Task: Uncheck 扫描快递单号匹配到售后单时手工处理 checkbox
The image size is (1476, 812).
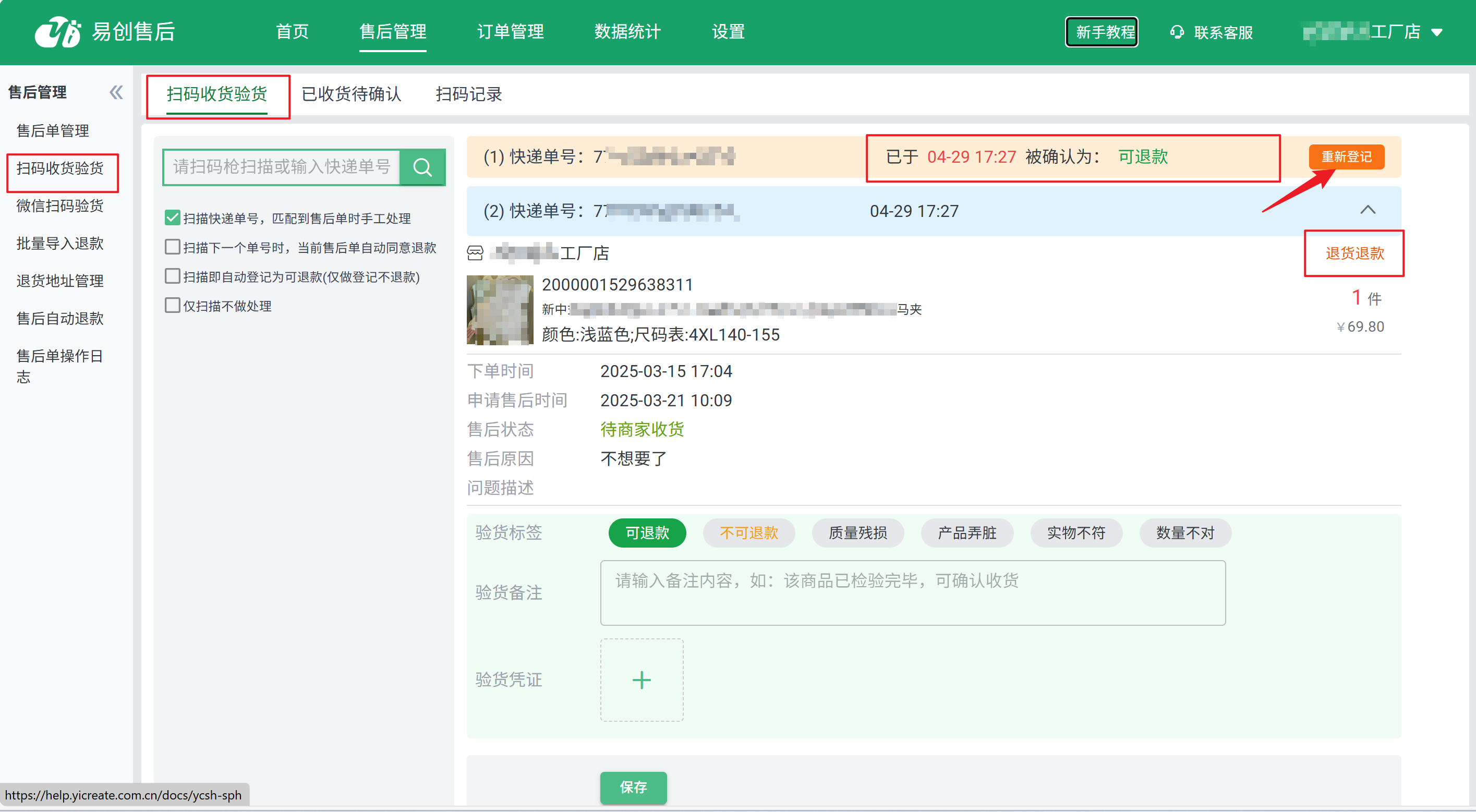Action: coord(172,218)
